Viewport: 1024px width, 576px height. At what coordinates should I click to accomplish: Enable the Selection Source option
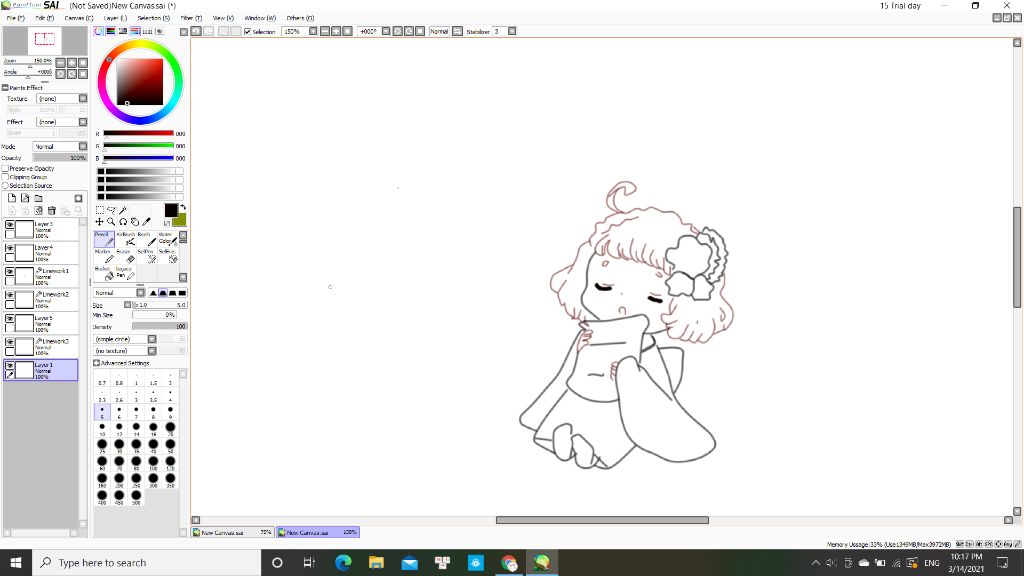(5, 185)
